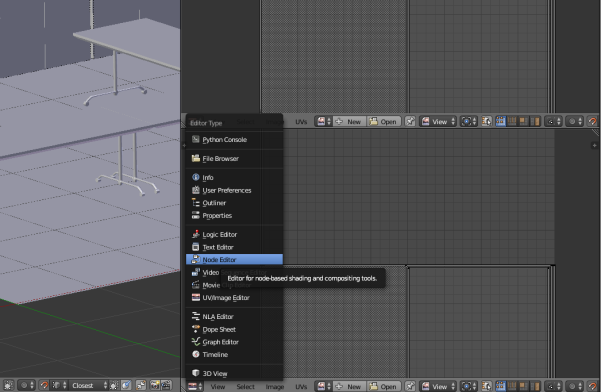601x392 pixels.
Task: Open proportional editing dropdown in lower UV header
Action: click(574, 386)
